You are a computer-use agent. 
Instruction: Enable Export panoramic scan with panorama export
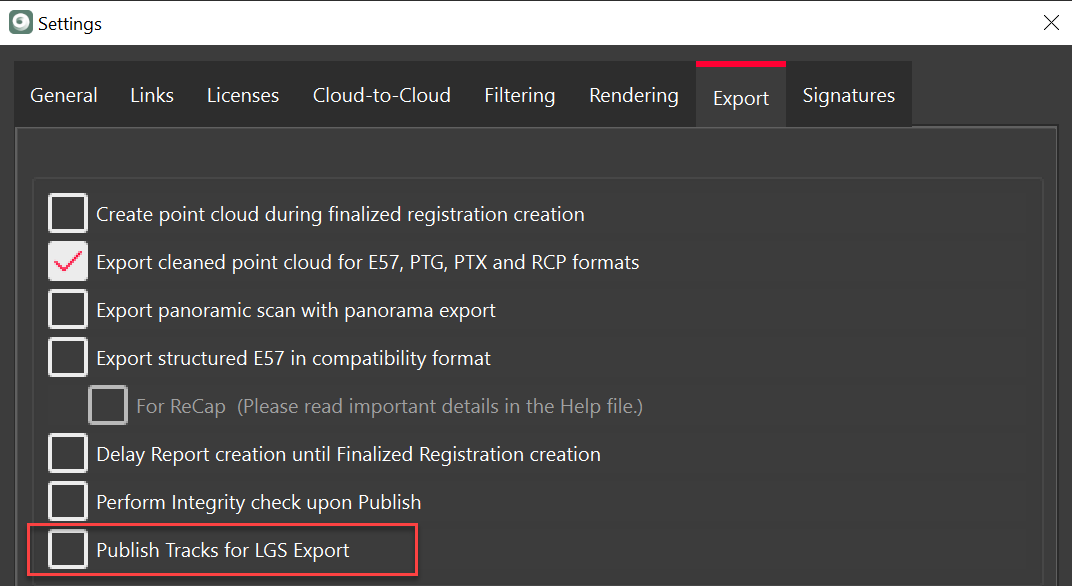68,310
